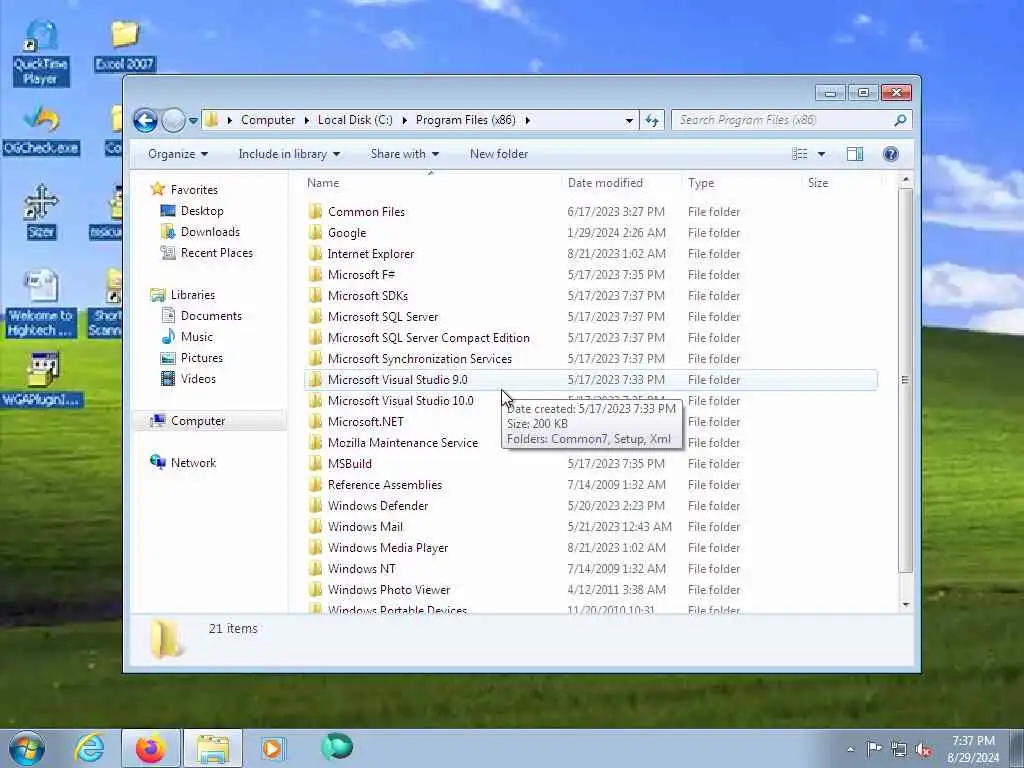Select Computer in the navigation pane
Screen dimensions: 1024x768
click(198, 421)
